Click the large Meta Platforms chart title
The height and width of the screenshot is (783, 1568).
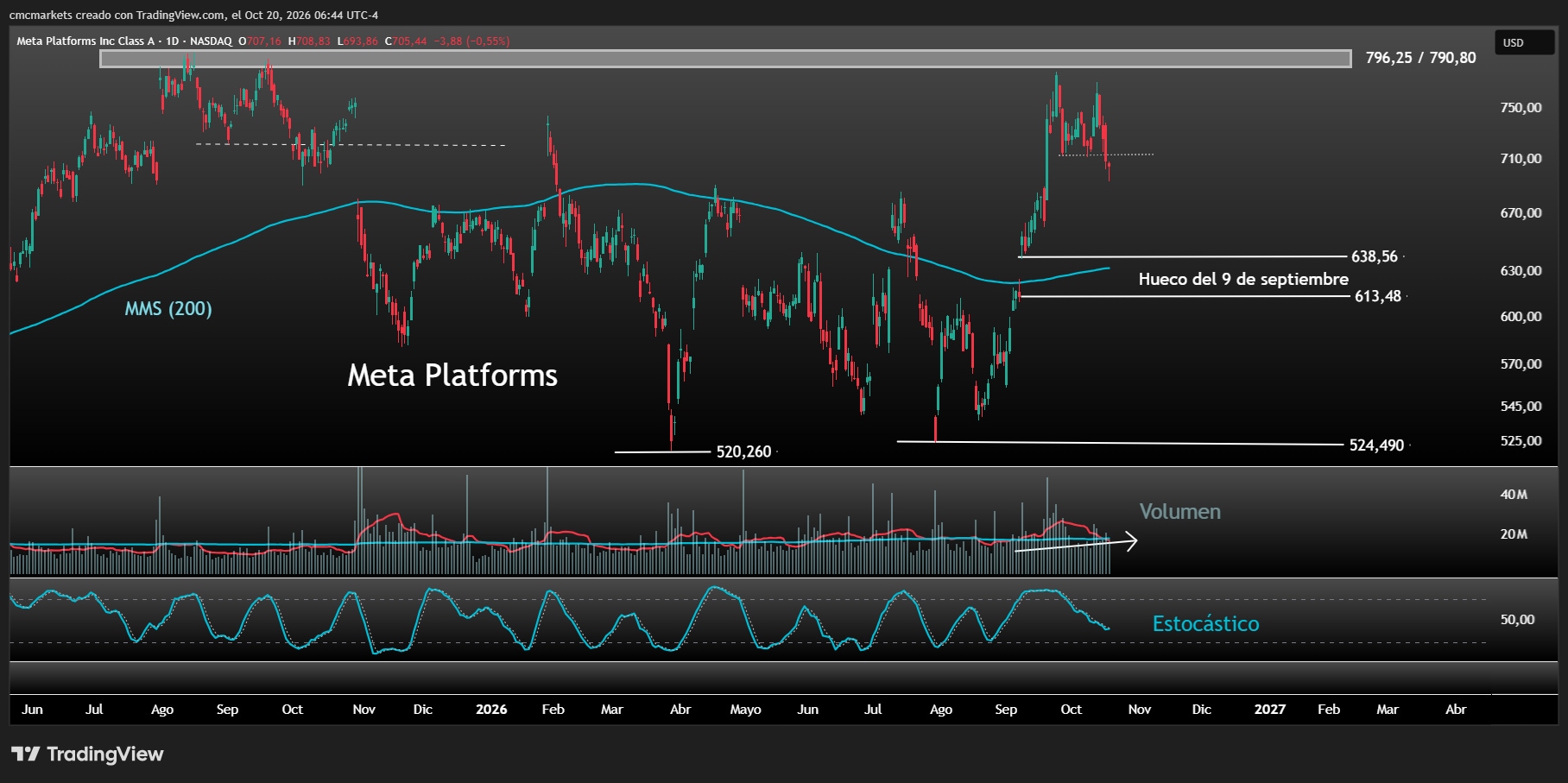coord(452,375)
